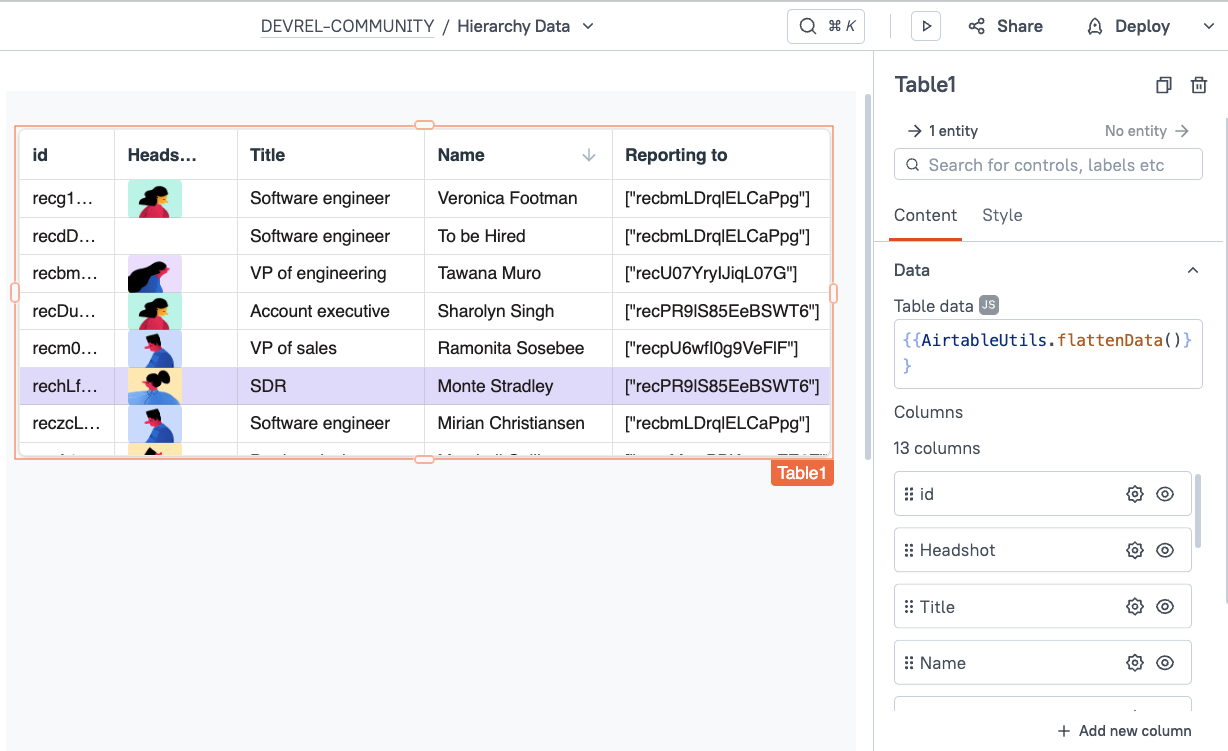Open gear settings for the id column
Screen dimensions: 1228x751
coord(1134,493)
